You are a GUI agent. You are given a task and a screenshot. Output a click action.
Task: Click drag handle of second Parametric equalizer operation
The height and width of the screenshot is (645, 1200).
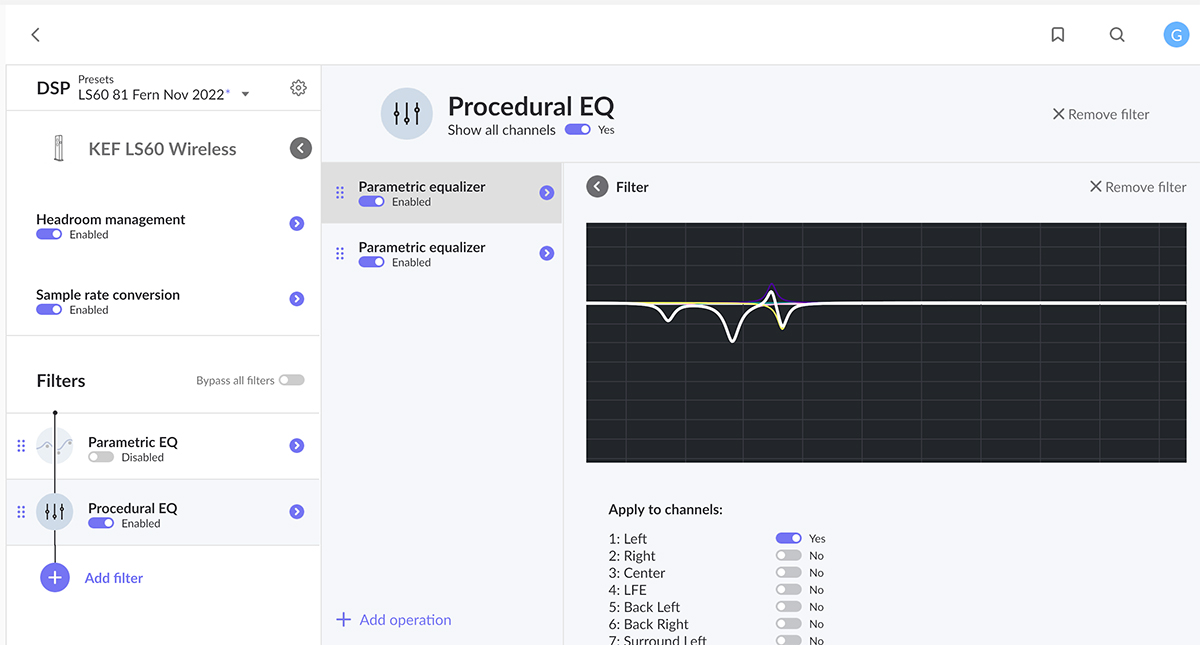pos(340,254)
